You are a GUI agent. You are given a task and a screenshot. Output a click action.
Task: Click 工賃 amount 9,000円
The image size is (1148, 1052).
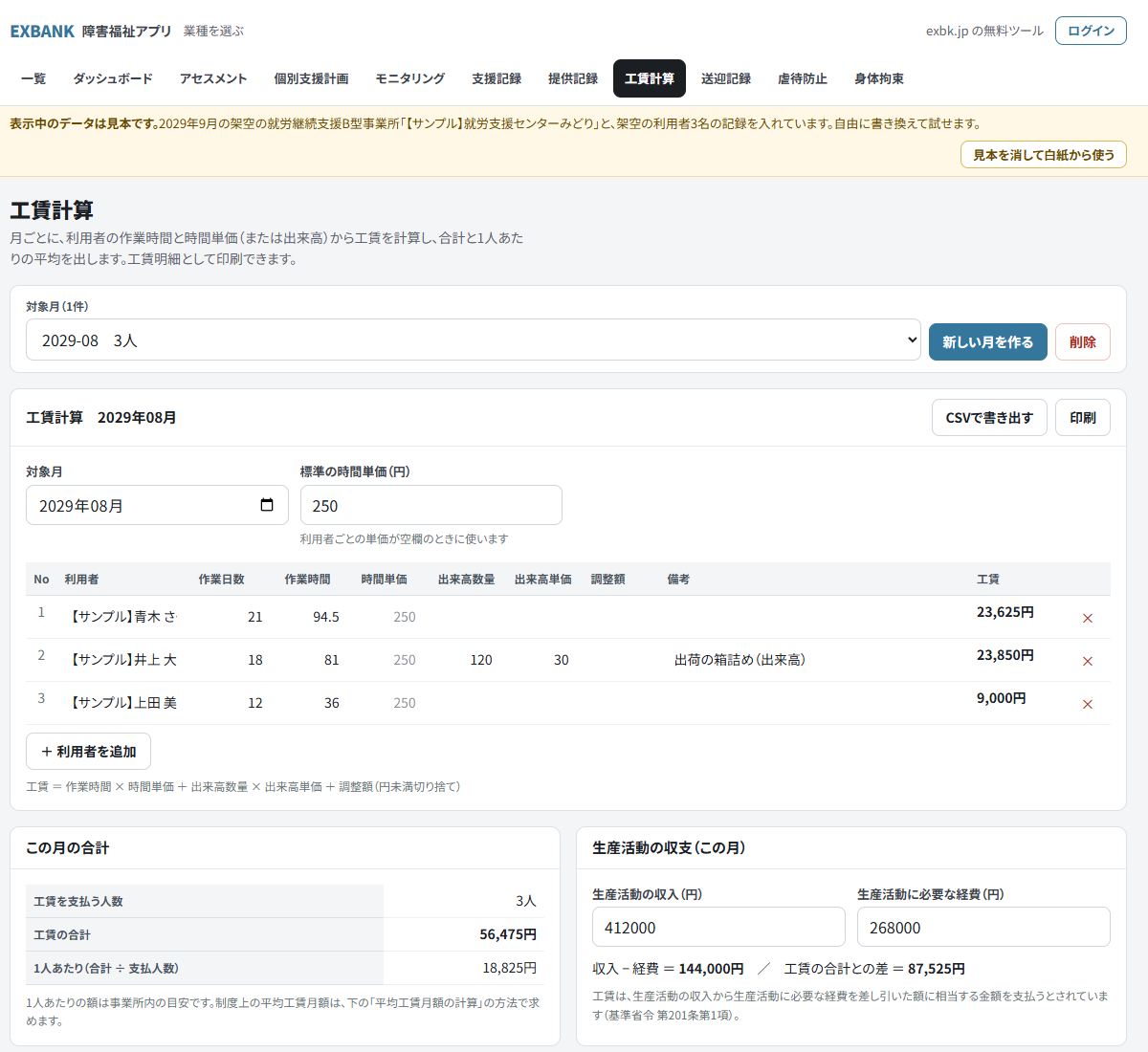[x=1001, y=698]
